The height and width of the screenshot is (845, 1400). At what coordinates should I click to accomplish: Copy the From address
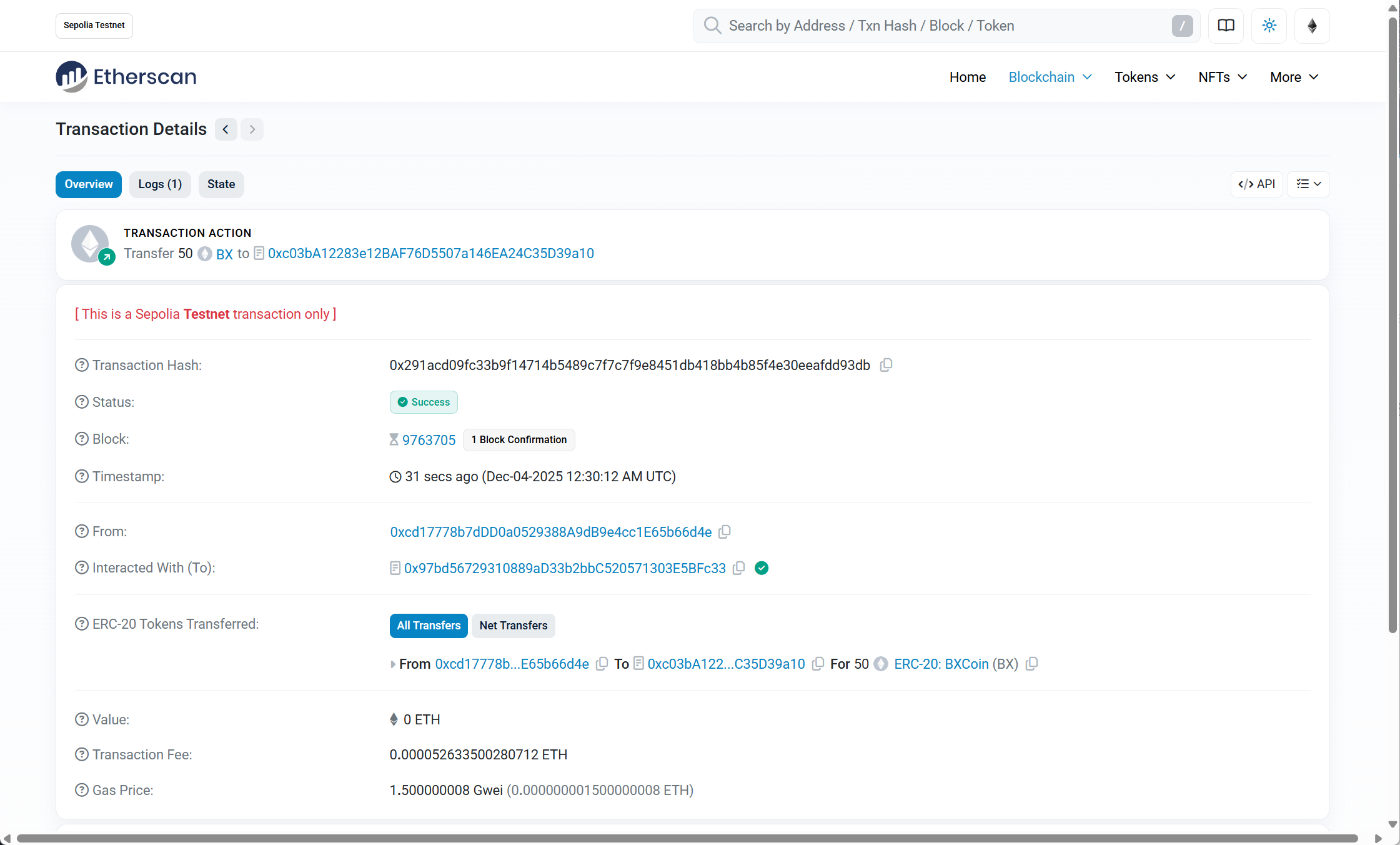[x=725, y=532]
